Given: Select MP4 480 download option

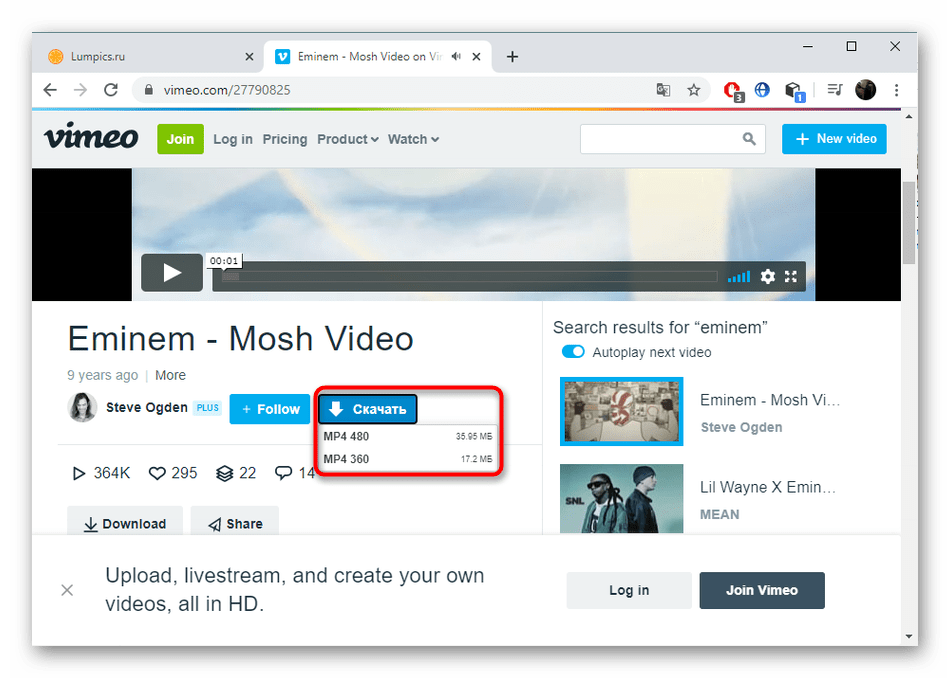Looking at the screenshot, I should pyautogui.click(x=407, y=436).
